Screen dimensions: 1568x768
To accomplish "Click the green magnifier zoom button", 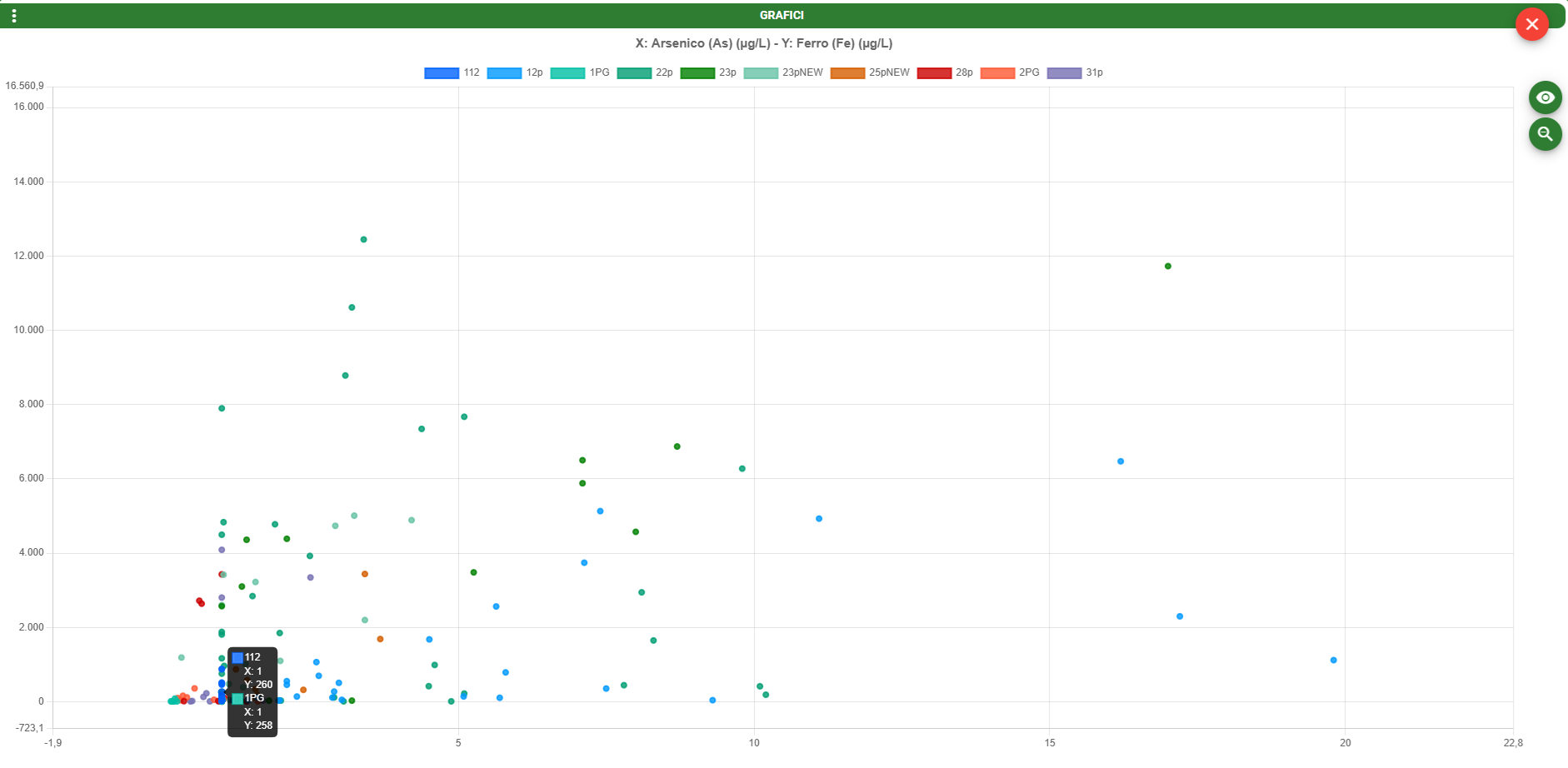I will pos(1545,134).
